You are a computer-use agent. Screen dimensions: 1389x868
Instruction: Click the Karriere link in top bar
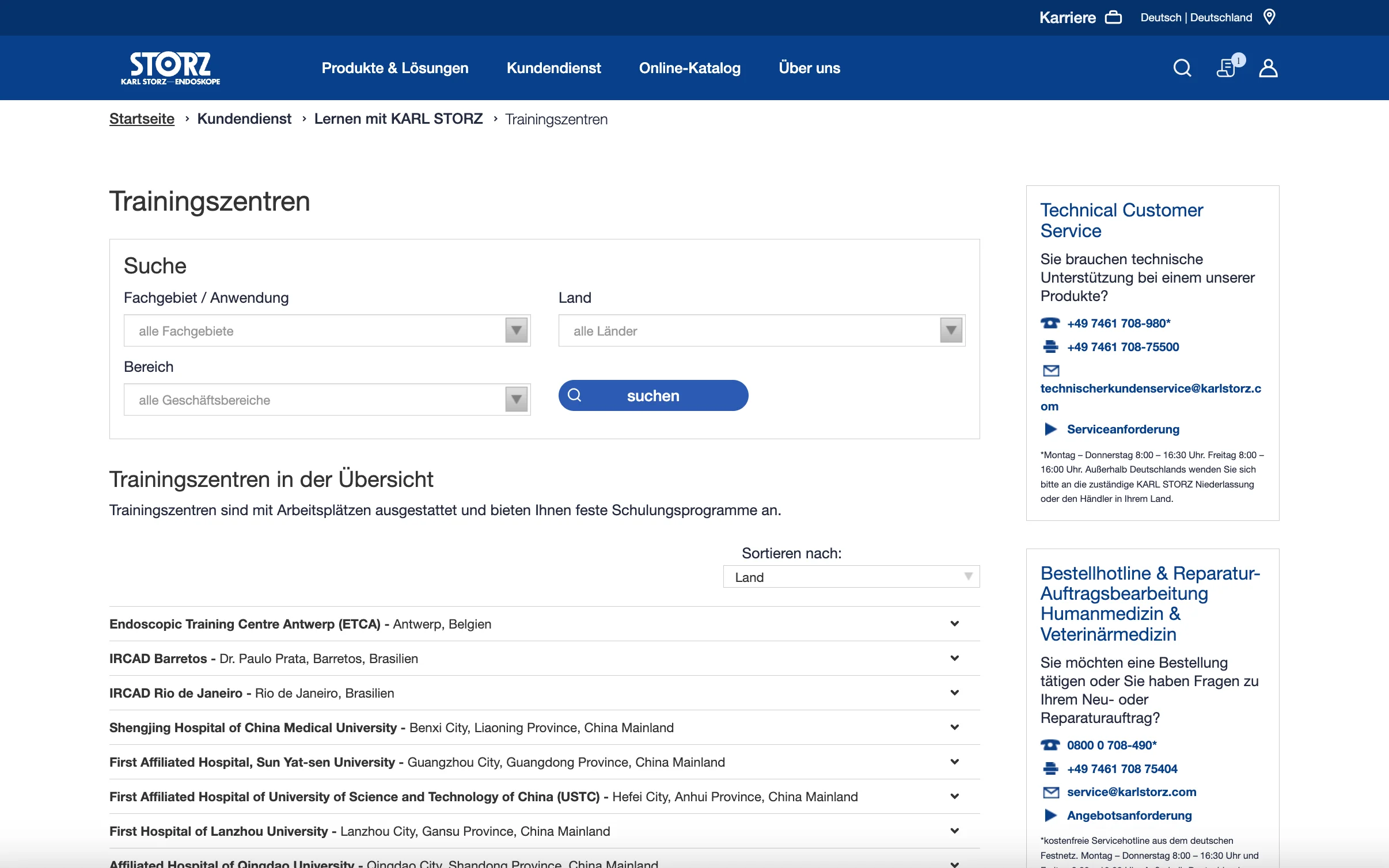click(x=1067, y=17)
